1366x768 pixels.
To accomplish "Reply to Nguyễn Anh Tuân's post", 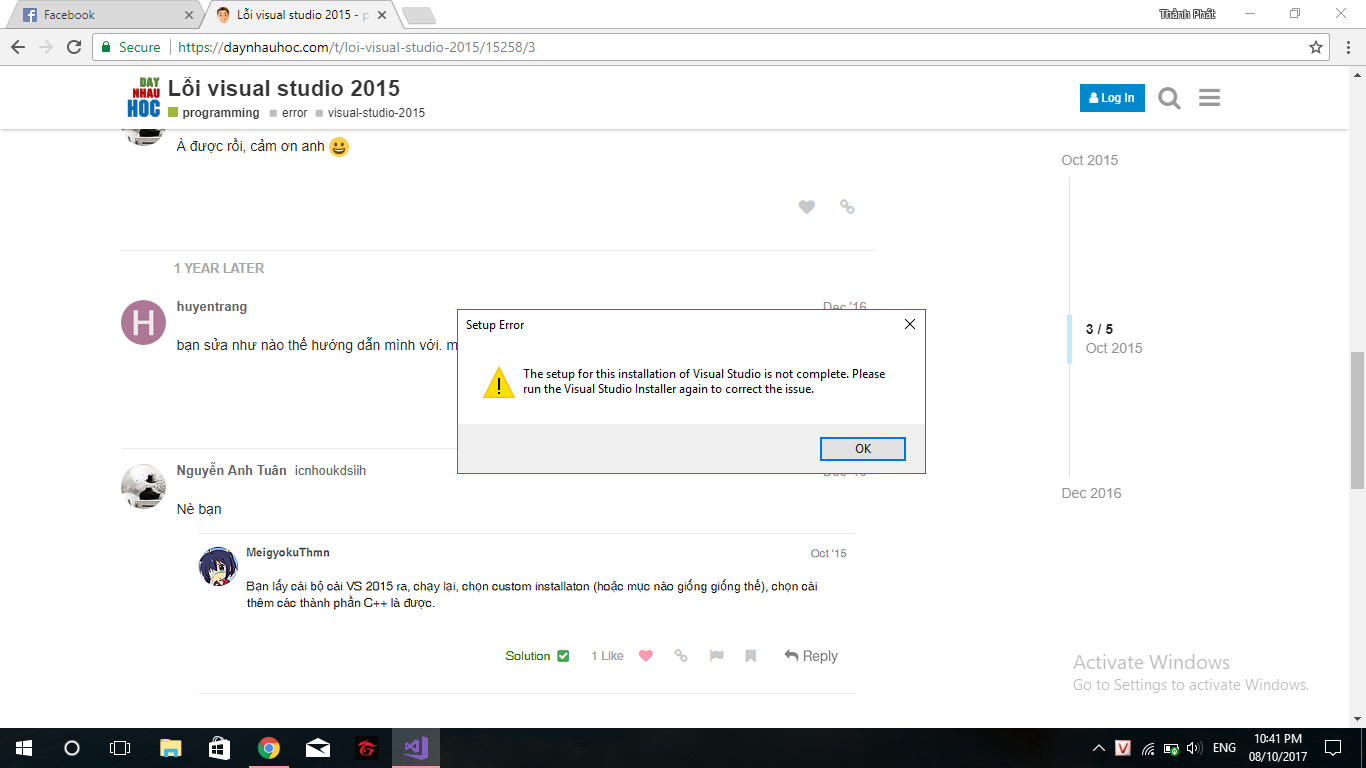I will point(811,656).
